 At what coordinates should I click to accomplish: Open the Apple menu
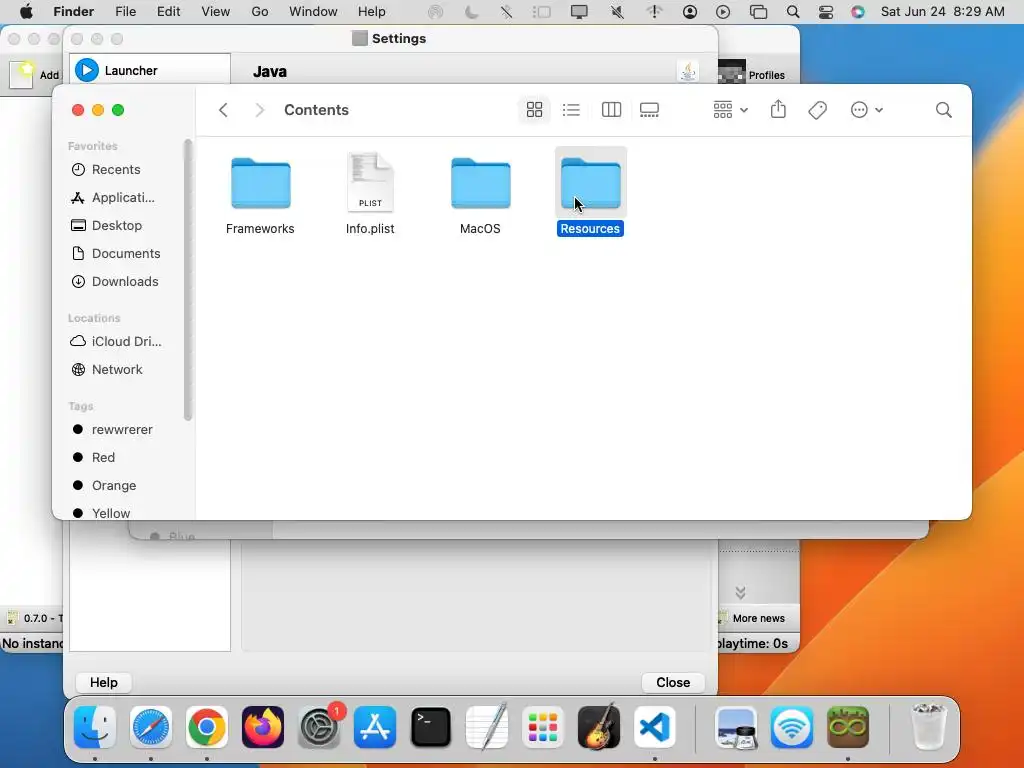pos(26,12)
